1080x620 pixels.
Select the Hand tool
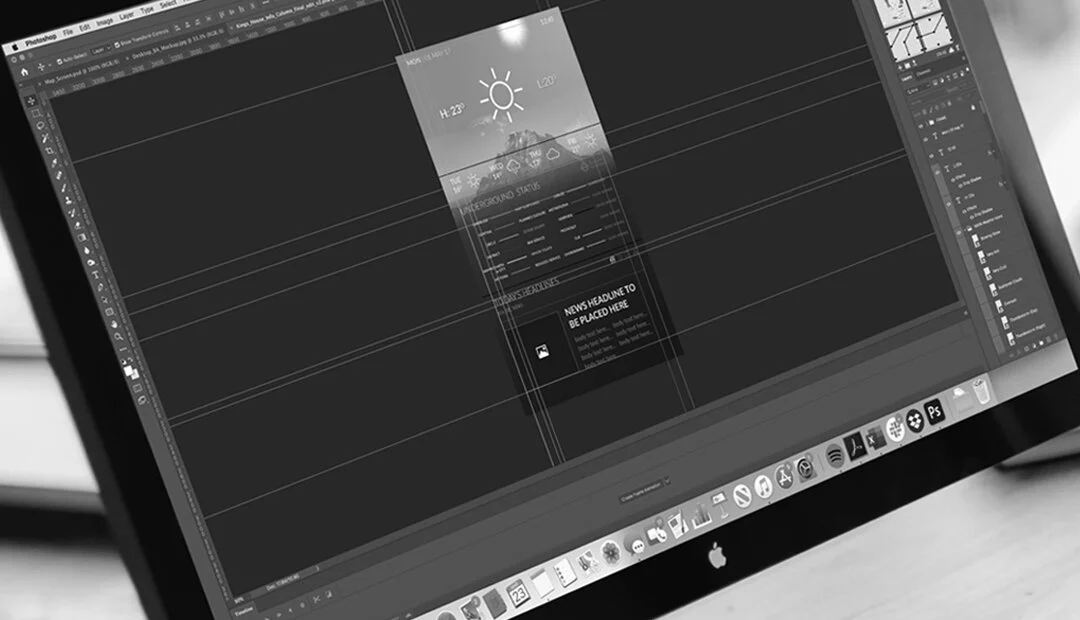tap(114, 324)
